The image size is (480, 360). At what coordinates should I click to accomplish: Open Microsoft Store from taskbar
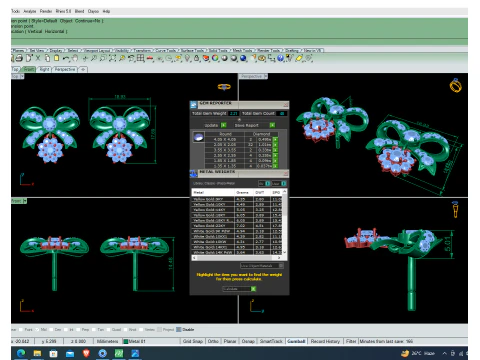pyautogui.click(x=53, y=353)
